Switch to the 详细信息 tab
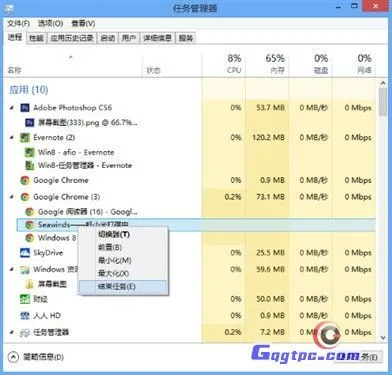 tap(157, 38)
